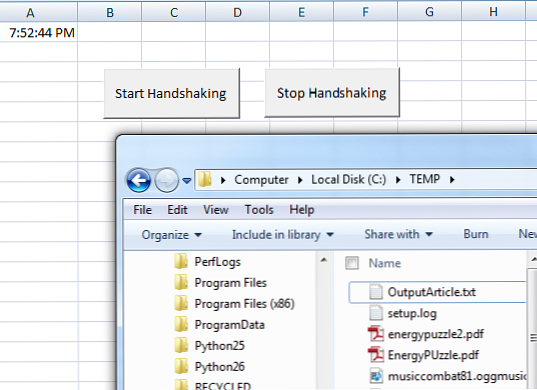Open the Help menu in Explorer
This screenshot has height=390, width=537.
pos(301,210)
